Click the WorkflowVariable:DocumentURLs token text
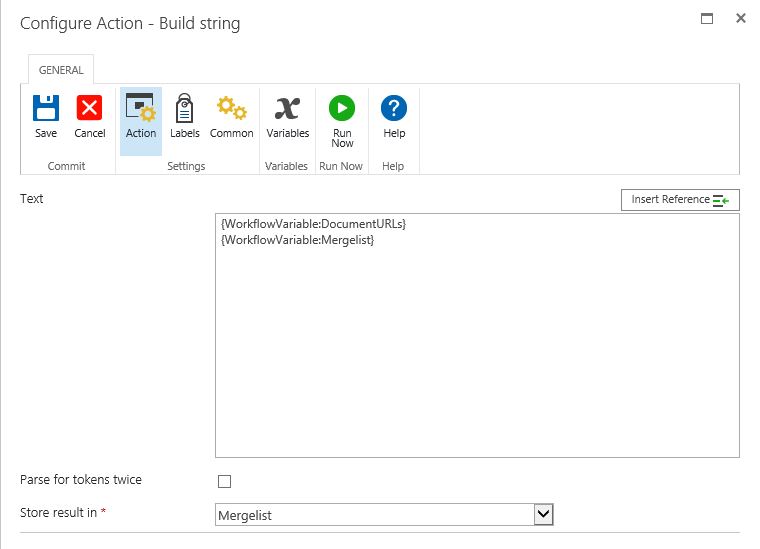This screenshot has width=760, height=549. point(313,224)
